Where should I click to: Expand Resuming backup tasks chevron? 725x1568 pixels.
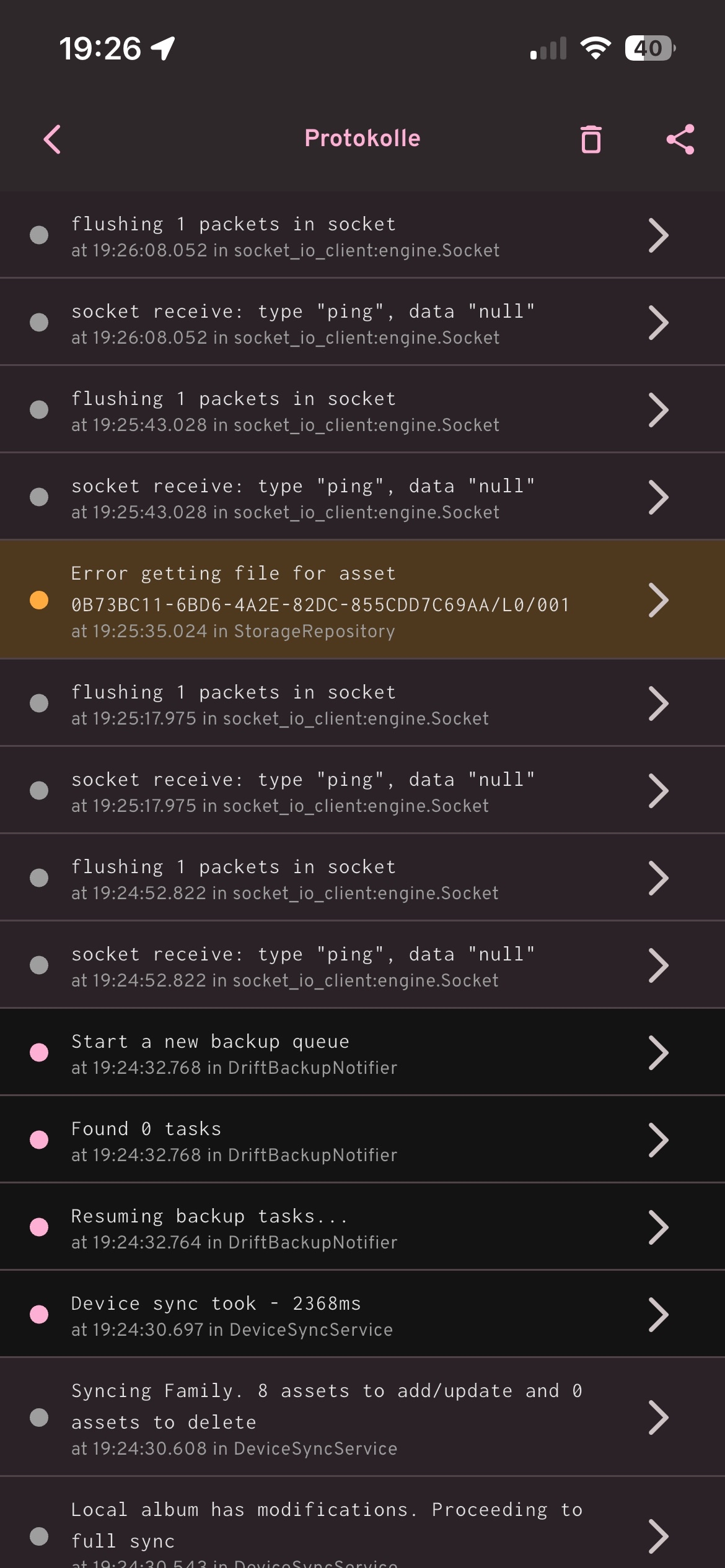pyautogui.click(x=658, y=1227)
